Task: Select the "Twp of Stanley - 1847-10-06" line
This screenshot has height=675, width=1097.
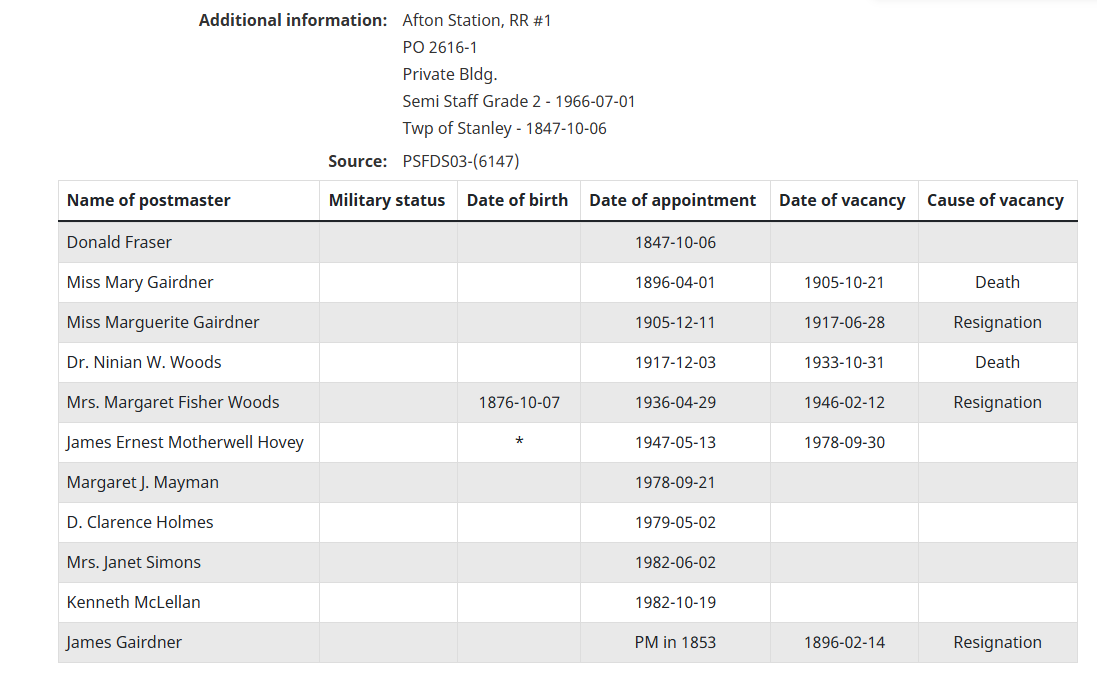Action: (504, 128)
